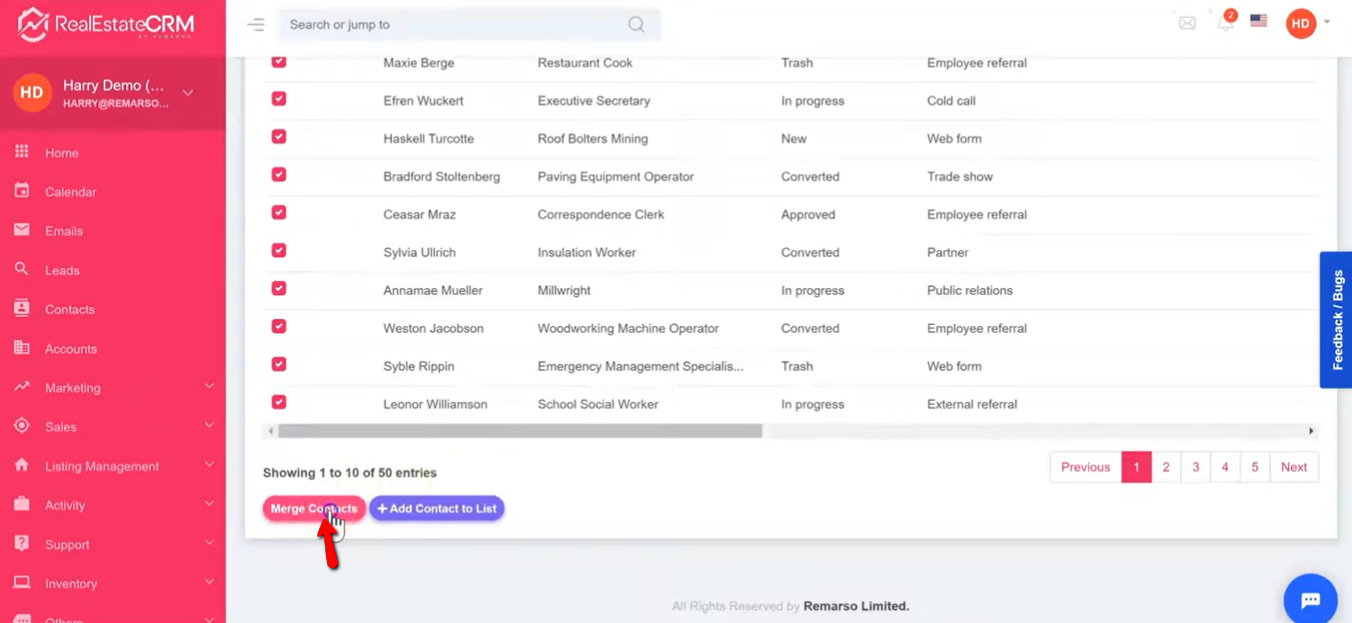Open the blue chat bubble widget
Image resolution: width=1352 pixels, height=623 pixels.
point(1310,600)
